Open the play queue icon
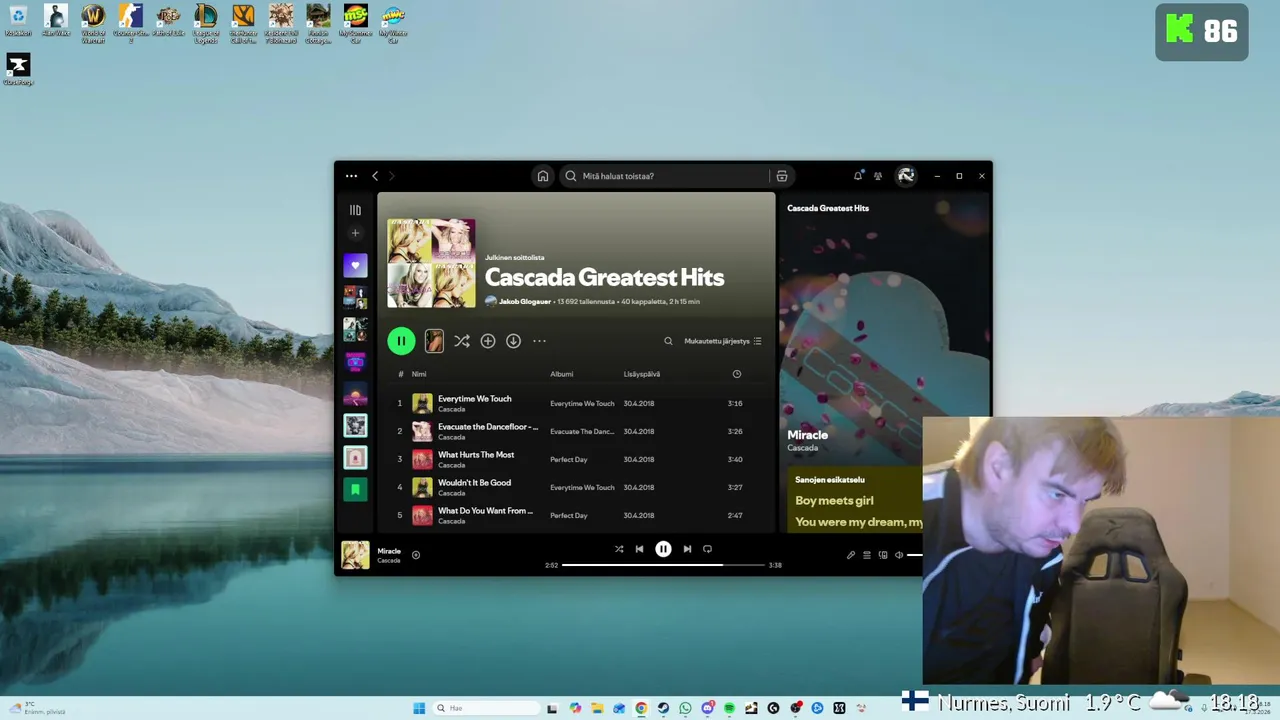The width and height of the screenshot is (1280, 720). click(867, 555)
